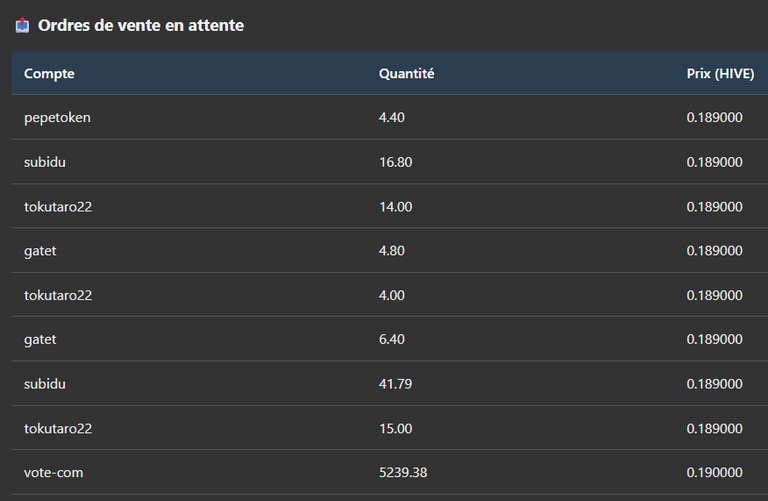The image size is (768, 501).
Task: Click the Prix (HIVE) column header
Action: (720, 73)
